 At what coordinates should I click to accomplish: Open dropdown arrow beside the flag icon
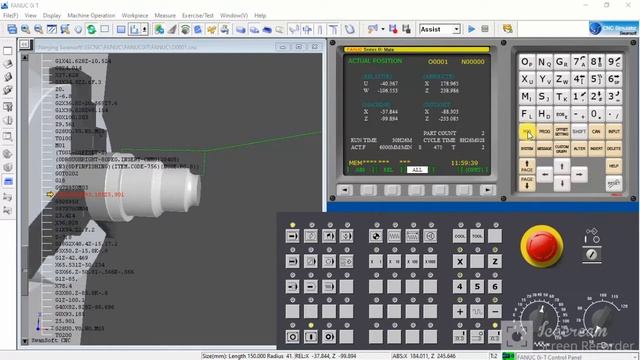pos(383,29)
